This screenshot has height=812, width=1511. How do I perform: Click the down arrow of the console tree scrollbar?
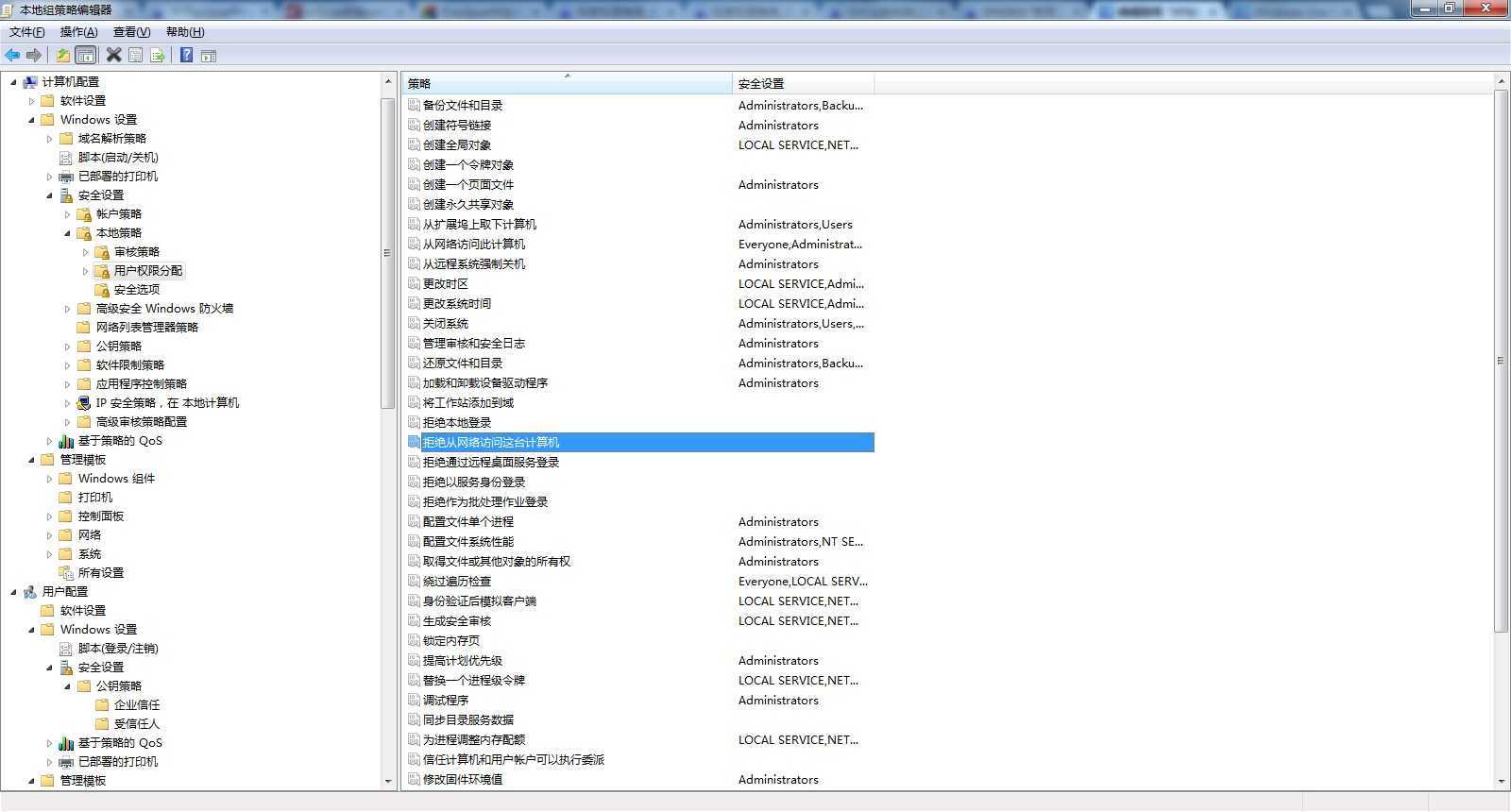(387, 782)
